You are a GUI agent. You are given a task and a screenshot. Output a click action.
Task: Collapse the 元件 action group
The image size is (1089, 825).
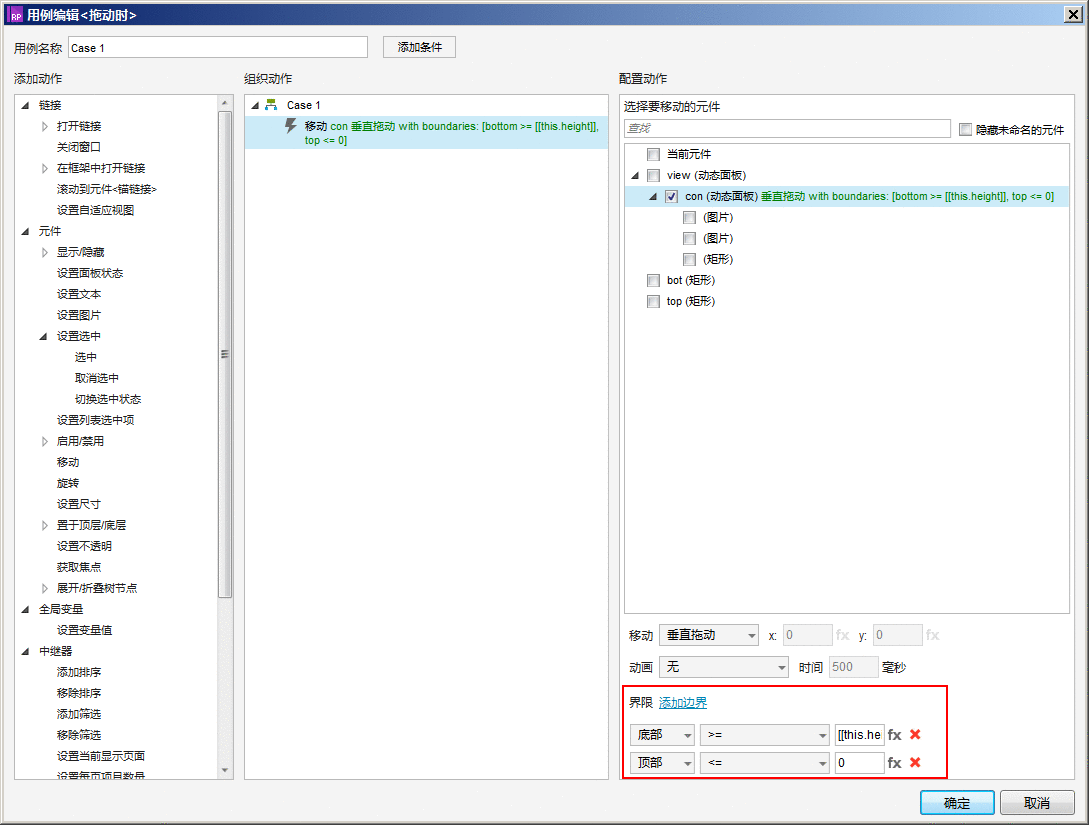tap(25, 231)
